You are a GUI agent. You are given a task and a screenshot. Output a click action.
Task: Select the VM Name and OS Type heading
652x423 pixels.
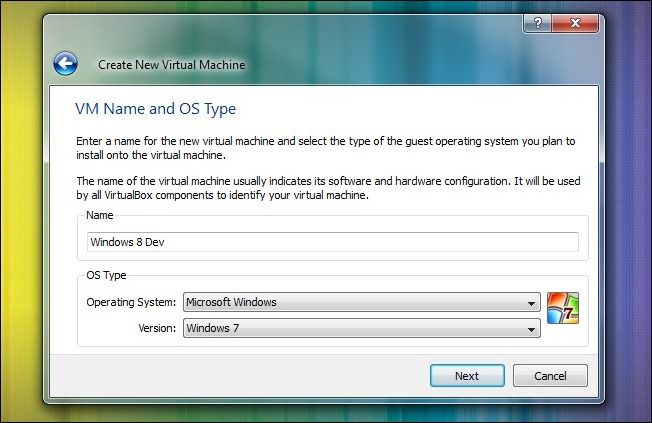point(156,109)
